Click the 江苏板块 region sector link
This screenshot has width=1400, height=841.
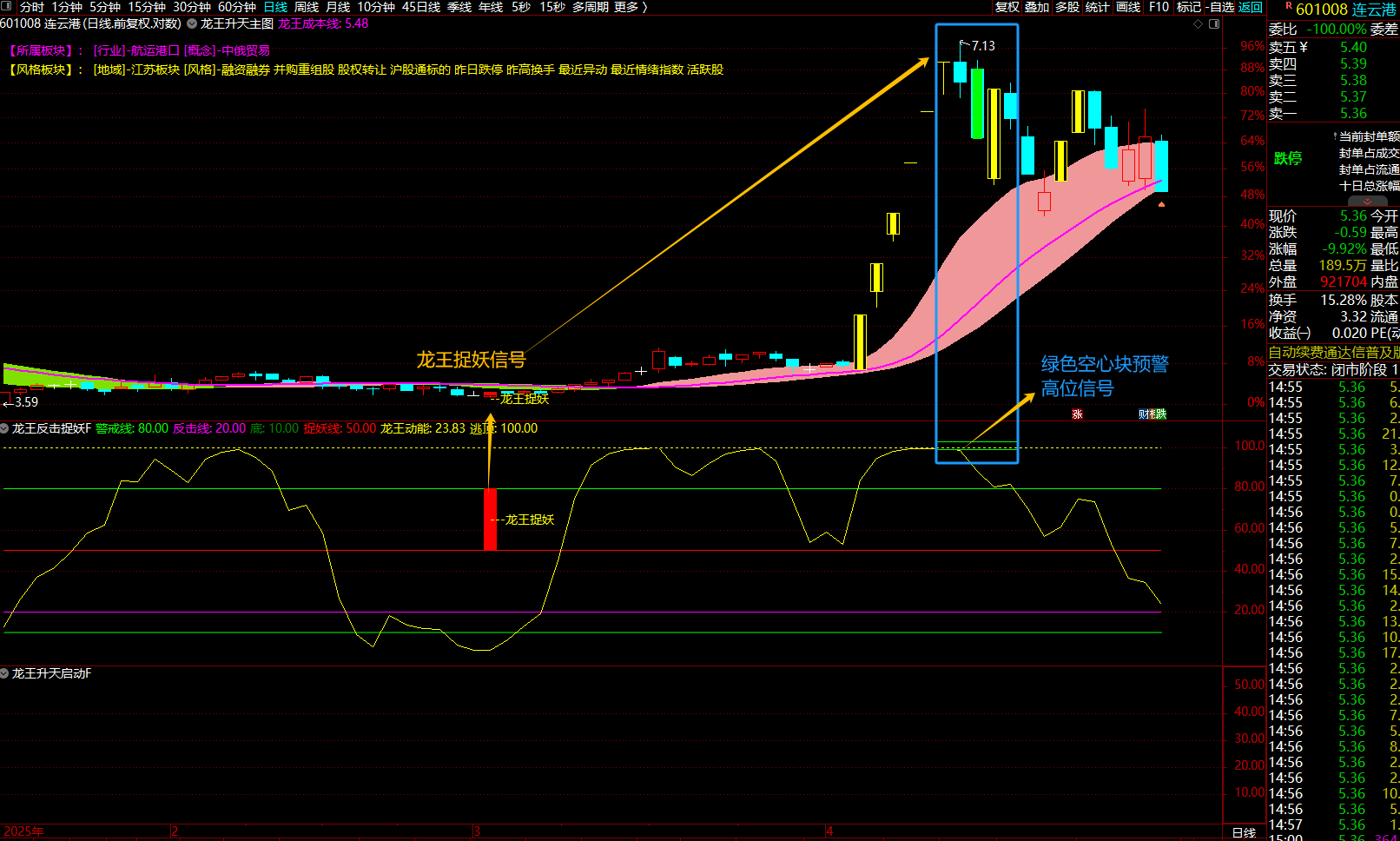(x=155, y=70)
